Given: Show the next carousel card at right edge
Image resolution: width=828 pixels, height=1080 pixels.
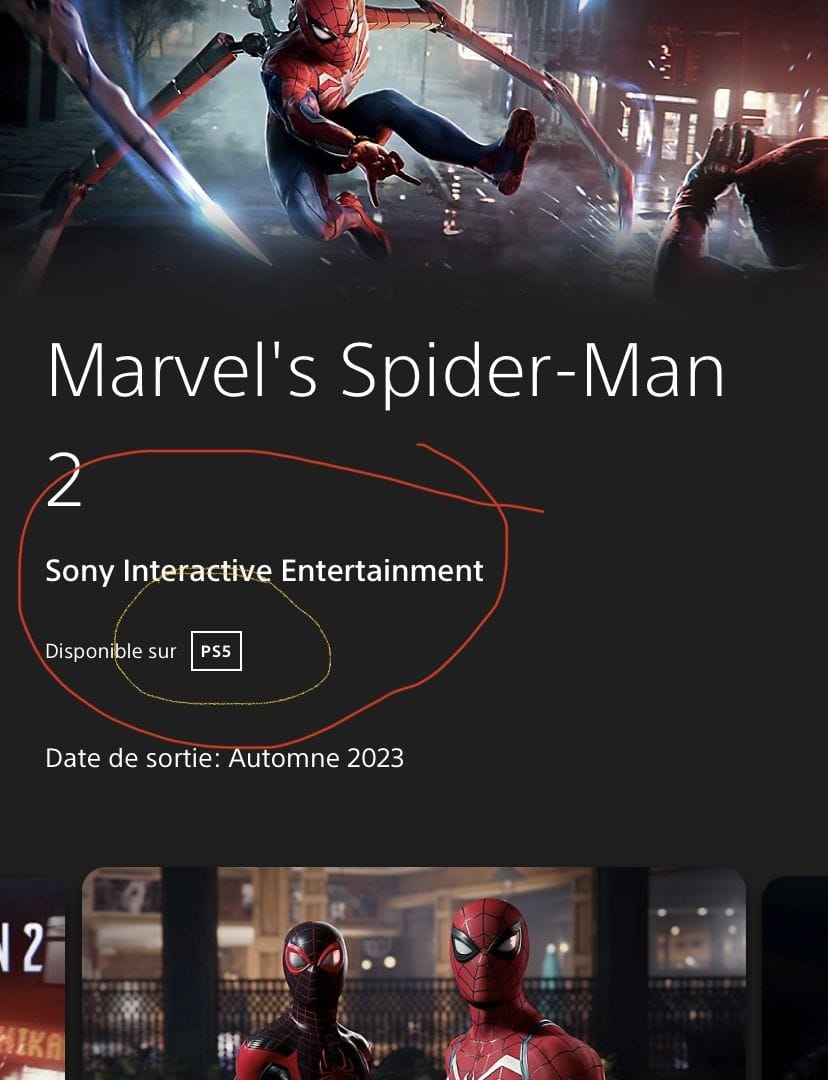Looking at the screenshot, I should [x=796, y=978].
